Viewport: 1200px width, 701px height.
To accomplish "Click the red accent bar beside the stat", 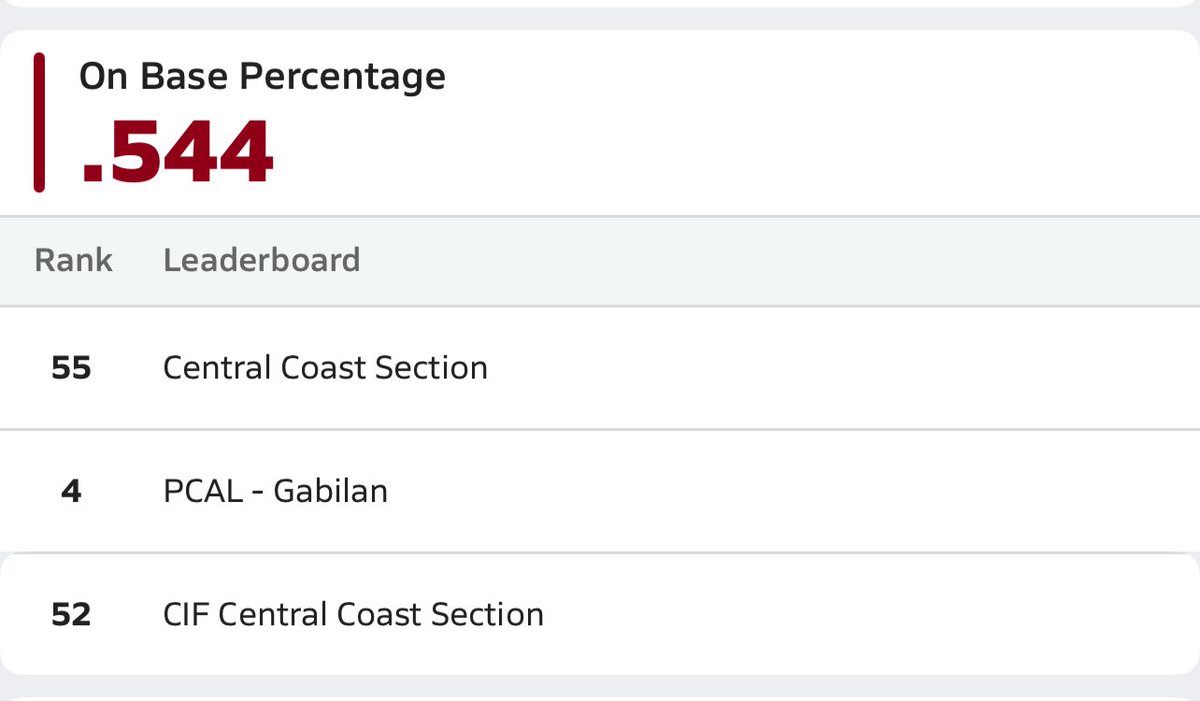I will [x=39, y=122].
